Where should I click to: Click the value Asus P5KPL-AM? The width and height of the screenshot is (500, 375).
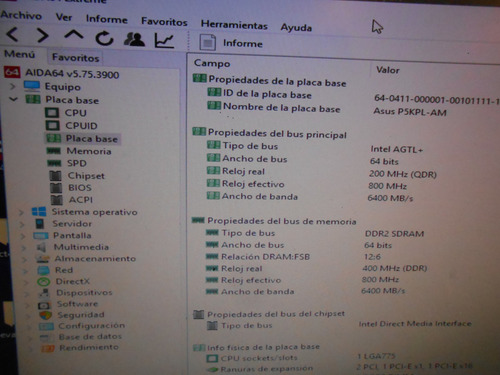pyautogui.click(x=410, y=112)
